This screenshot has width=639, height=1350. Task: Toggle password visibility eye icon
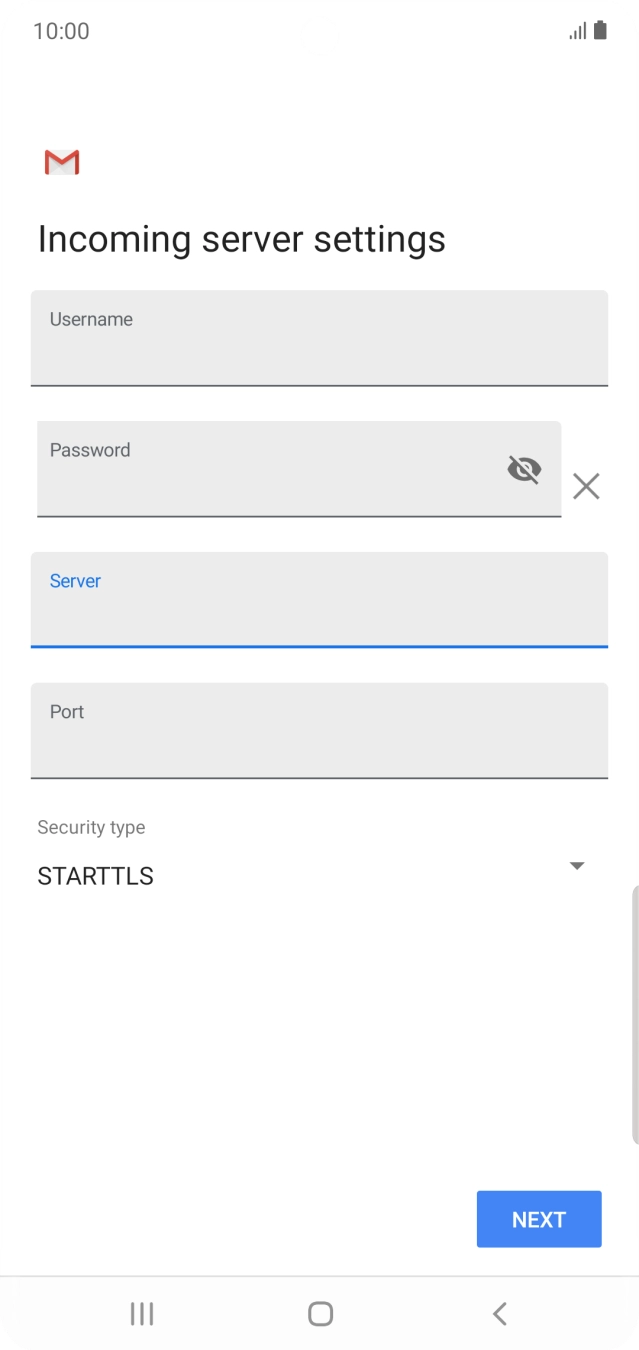(x=524, y=468)
